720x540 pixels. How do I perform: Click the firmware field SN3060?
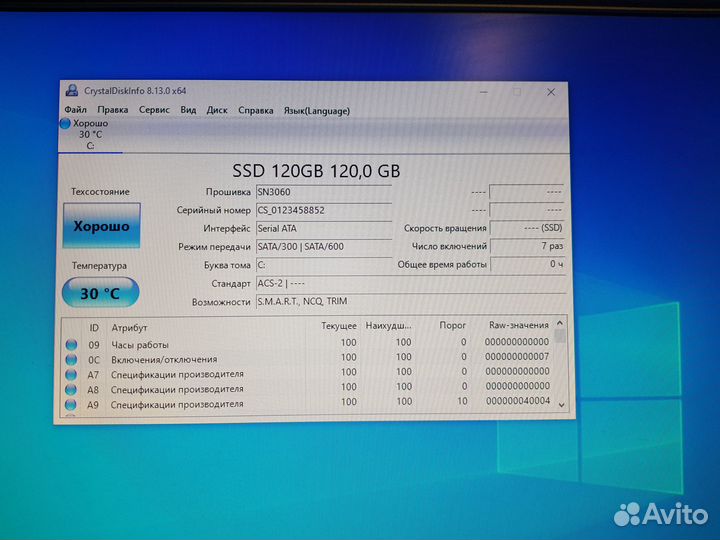pyautogui.click(x=324, y=192)
